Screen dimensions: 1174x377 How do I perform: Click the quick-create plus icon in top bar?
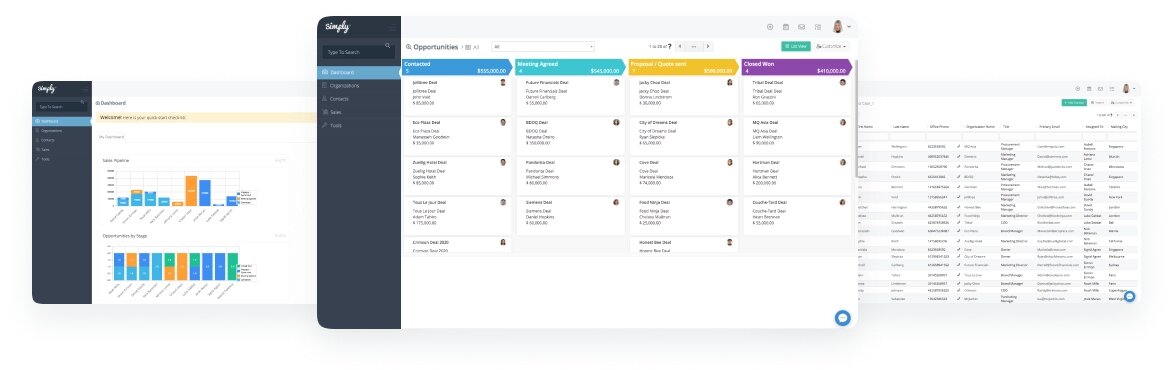tap(770, 27)
